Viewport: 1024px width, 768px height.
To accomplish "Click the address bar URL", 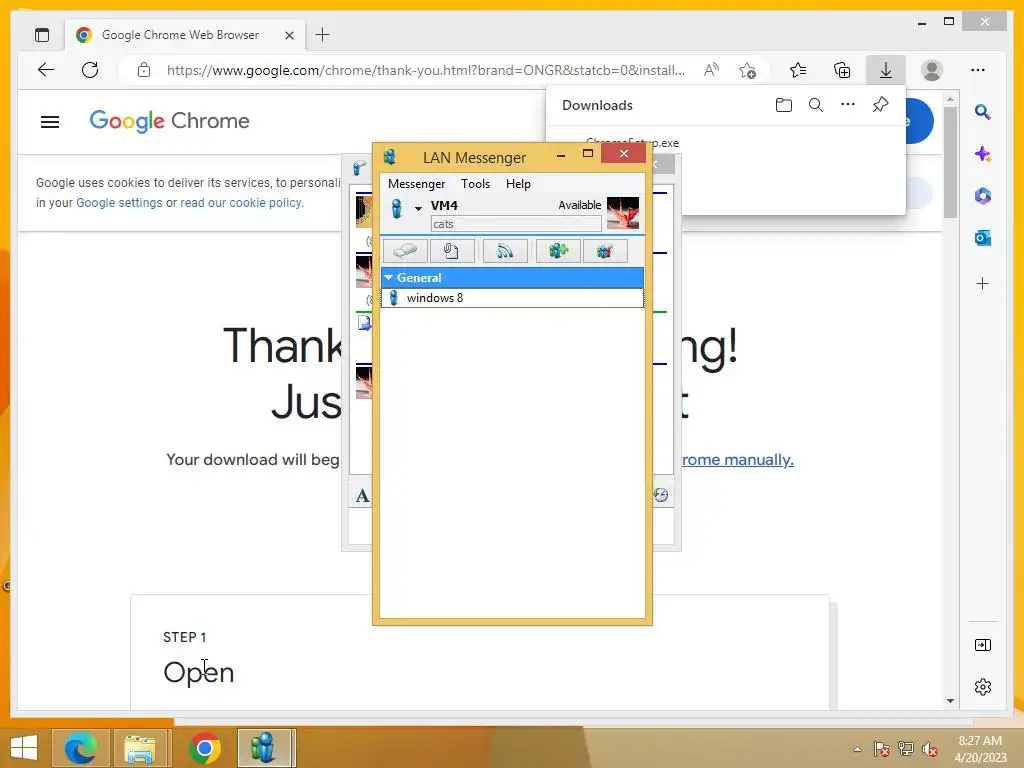I will (x=426, y=71).
